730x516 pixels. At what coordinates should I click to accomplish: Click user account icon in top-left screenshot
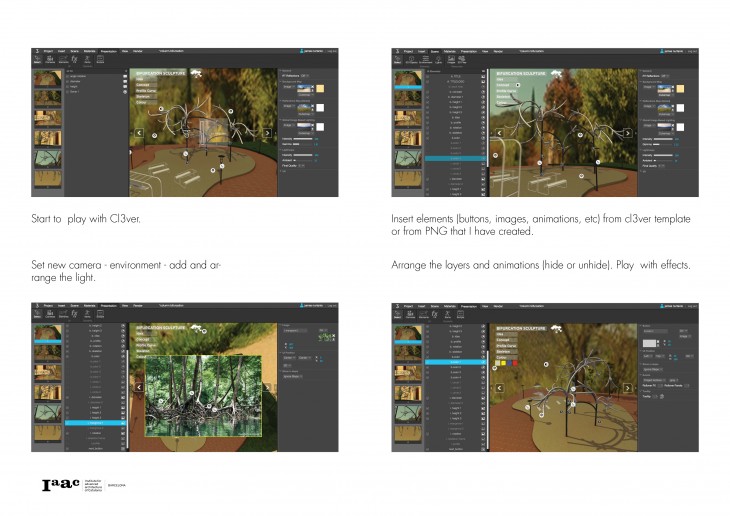(x=302, y=49)
